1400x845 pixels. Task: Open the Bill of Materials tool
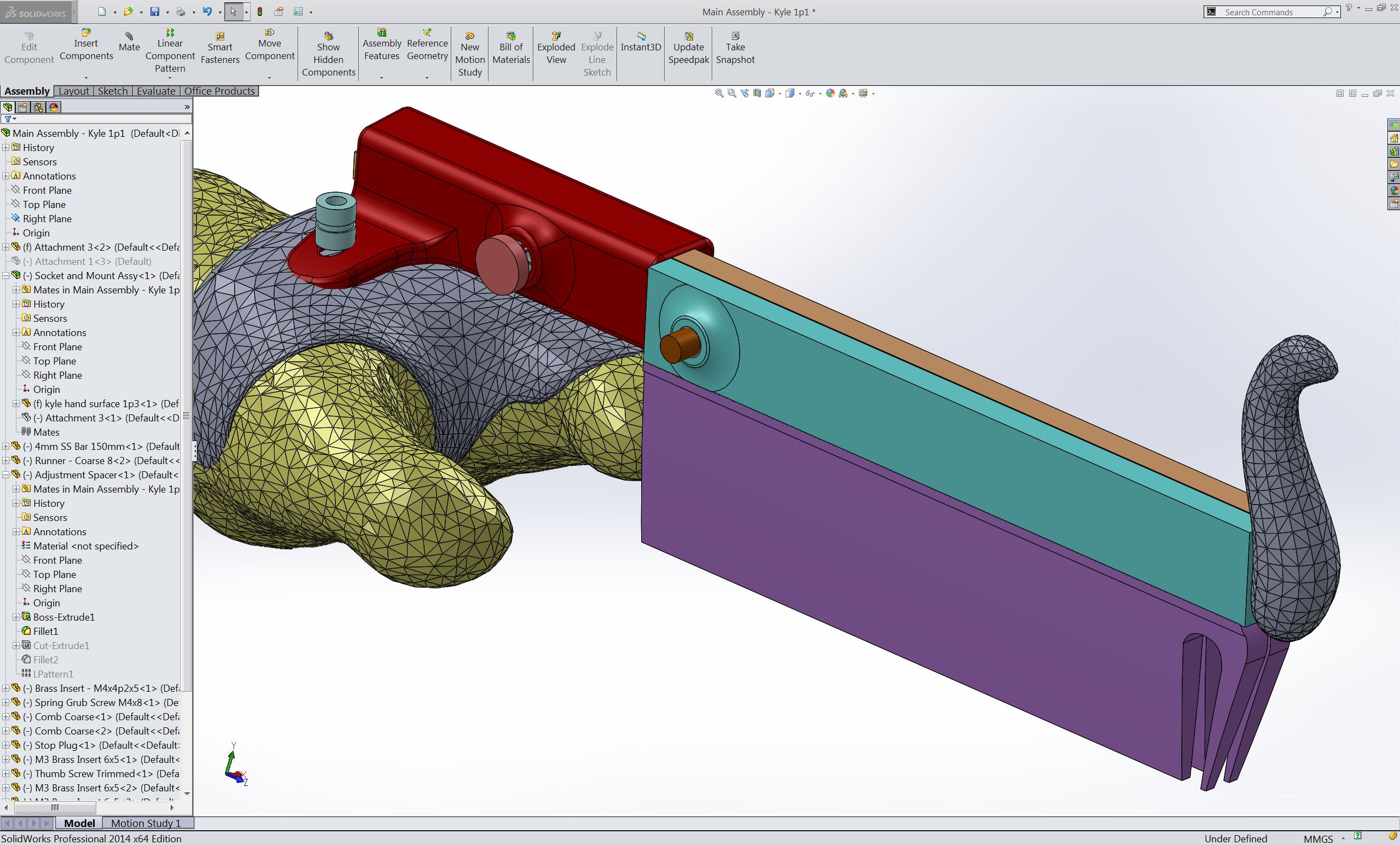pyautogui.click(x=511, y=48)
